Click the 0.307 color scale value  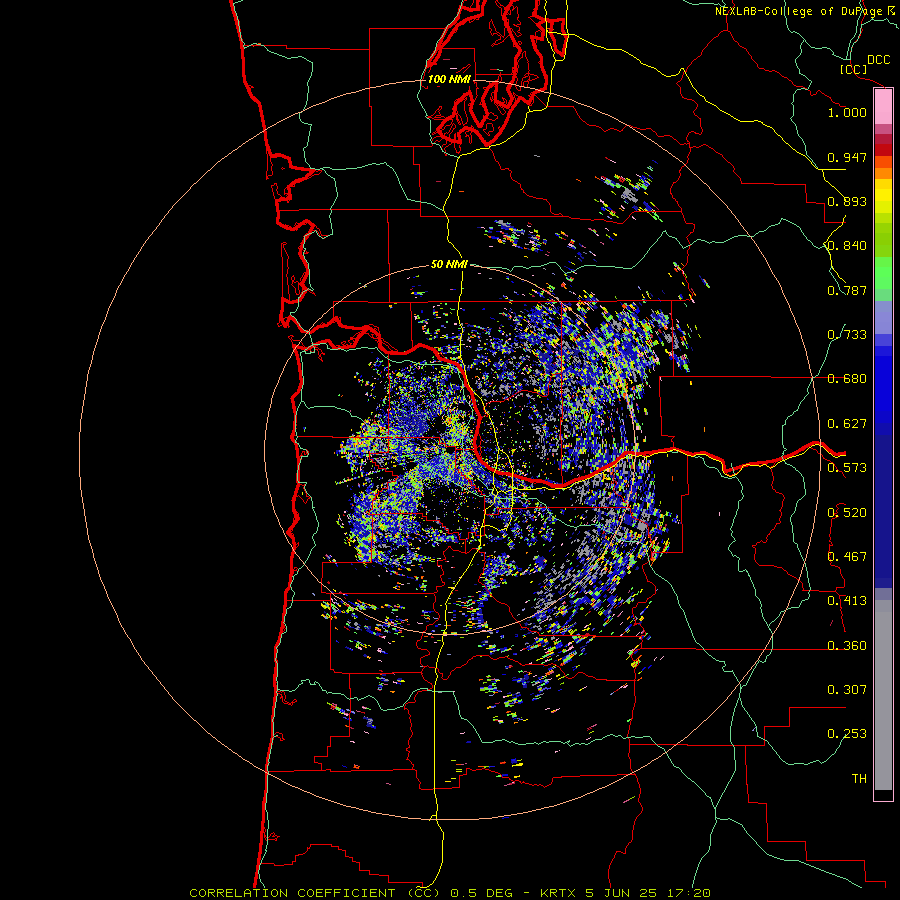847,690
